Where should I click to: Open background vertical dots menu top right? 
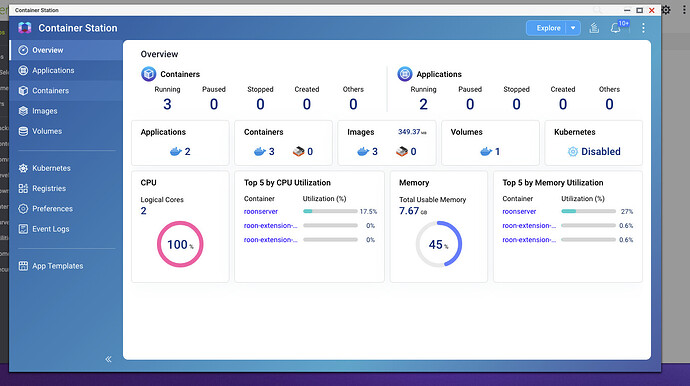click(x=684, y=10)
